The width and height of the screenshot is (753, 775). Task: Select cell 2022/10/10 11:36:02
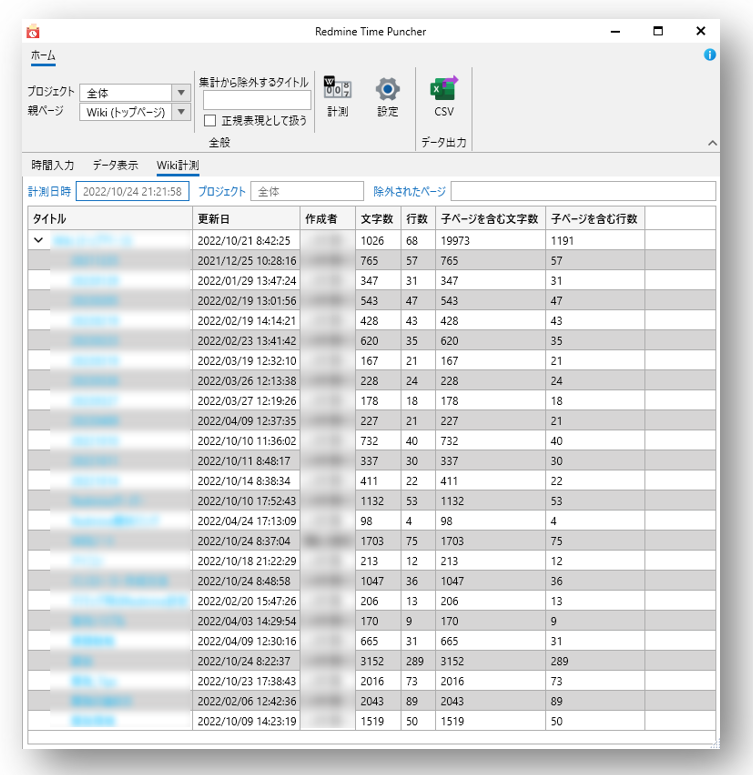(x=246, y=441)
